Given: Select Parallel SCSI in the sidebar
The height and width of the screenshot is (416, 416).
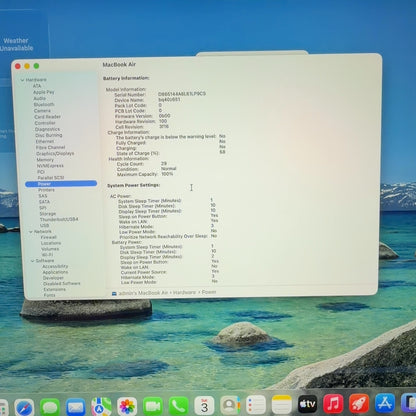Looking at the screenshot, I should [51, 178].
